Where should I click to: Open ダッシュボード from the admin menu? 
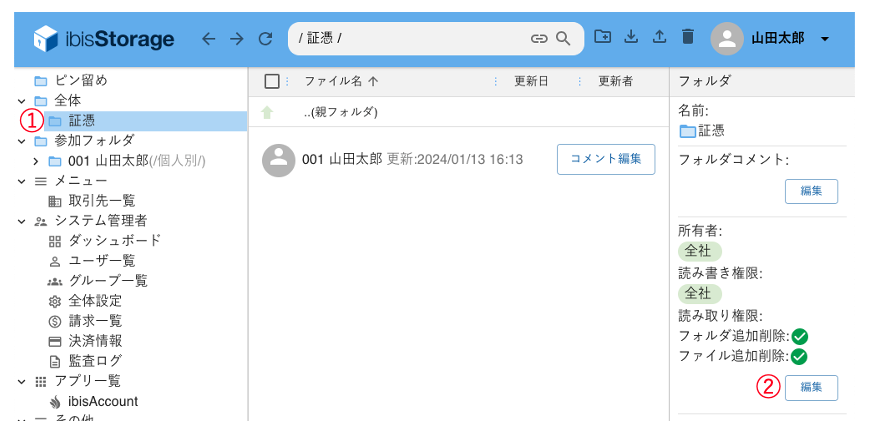tap(114, 241)
